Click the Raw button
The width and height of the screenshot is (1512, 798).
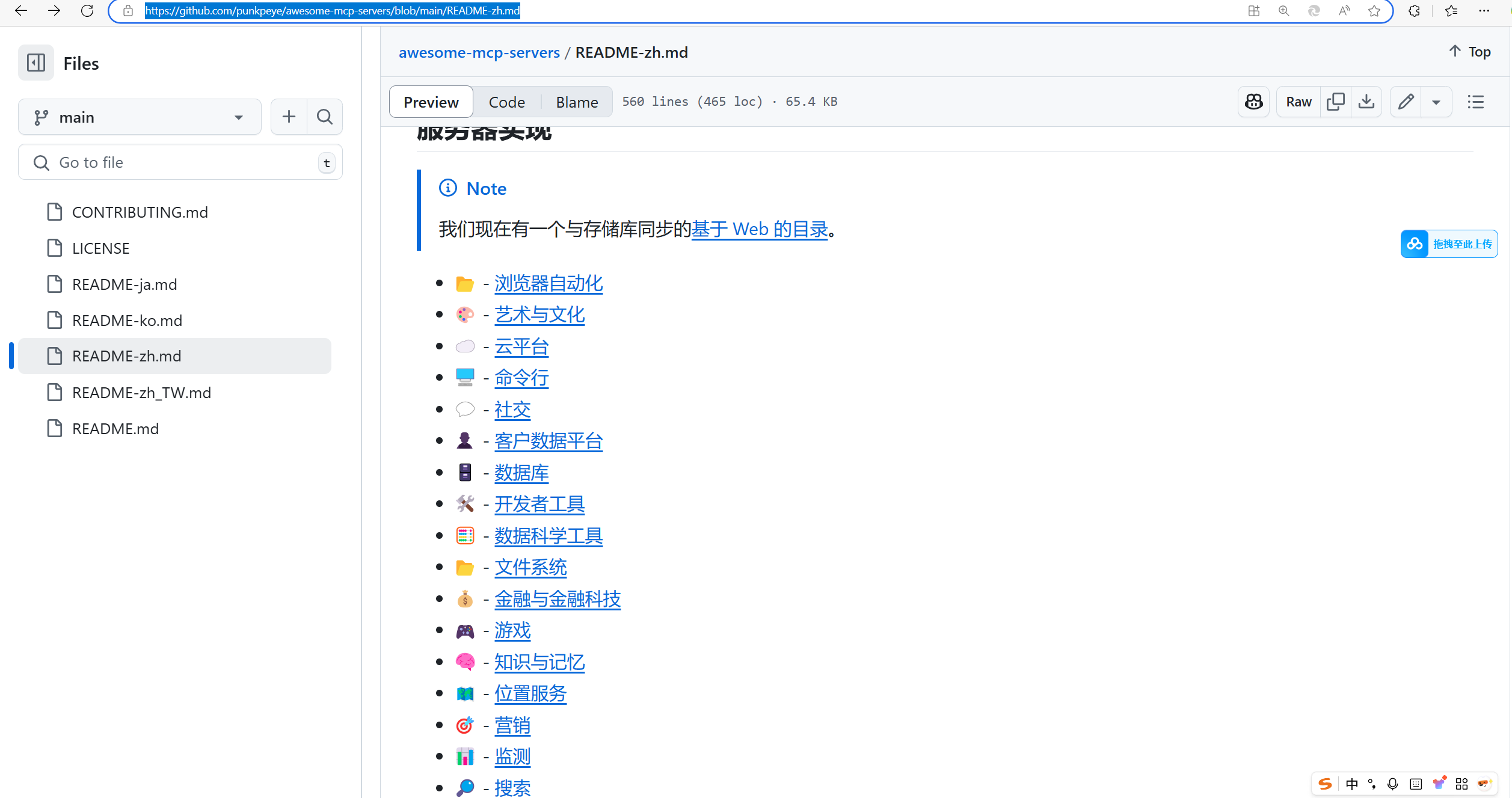pyautogui.click(x=1298, y=102)
